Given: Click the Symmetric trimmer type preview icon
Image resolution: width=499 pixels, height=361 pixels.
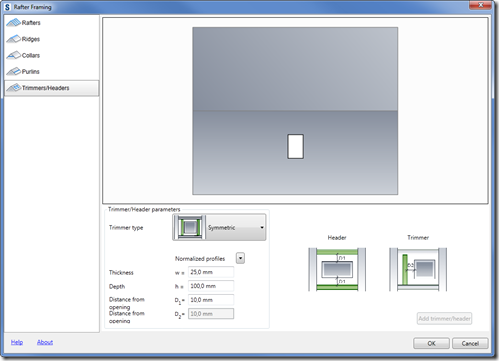Looking at the screenshot, I should (190, 227).
